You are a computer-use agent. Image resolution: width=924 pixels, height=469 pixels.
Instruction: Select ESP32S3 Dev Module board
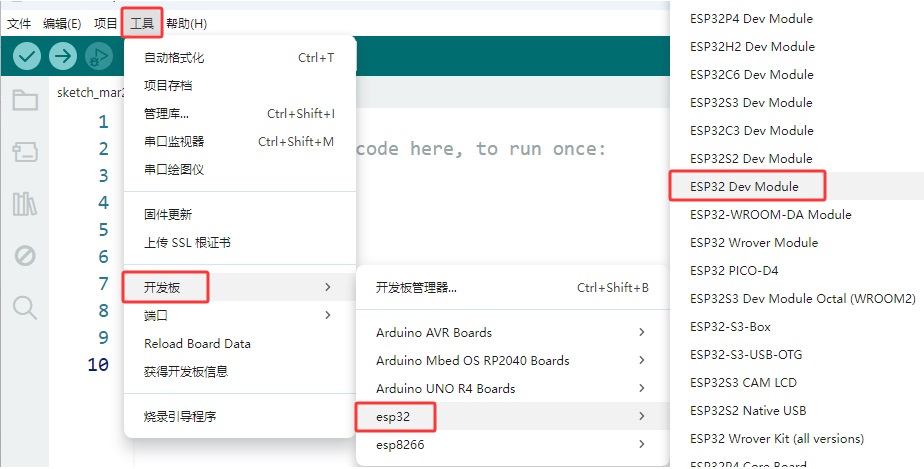[x=797, y=103]
